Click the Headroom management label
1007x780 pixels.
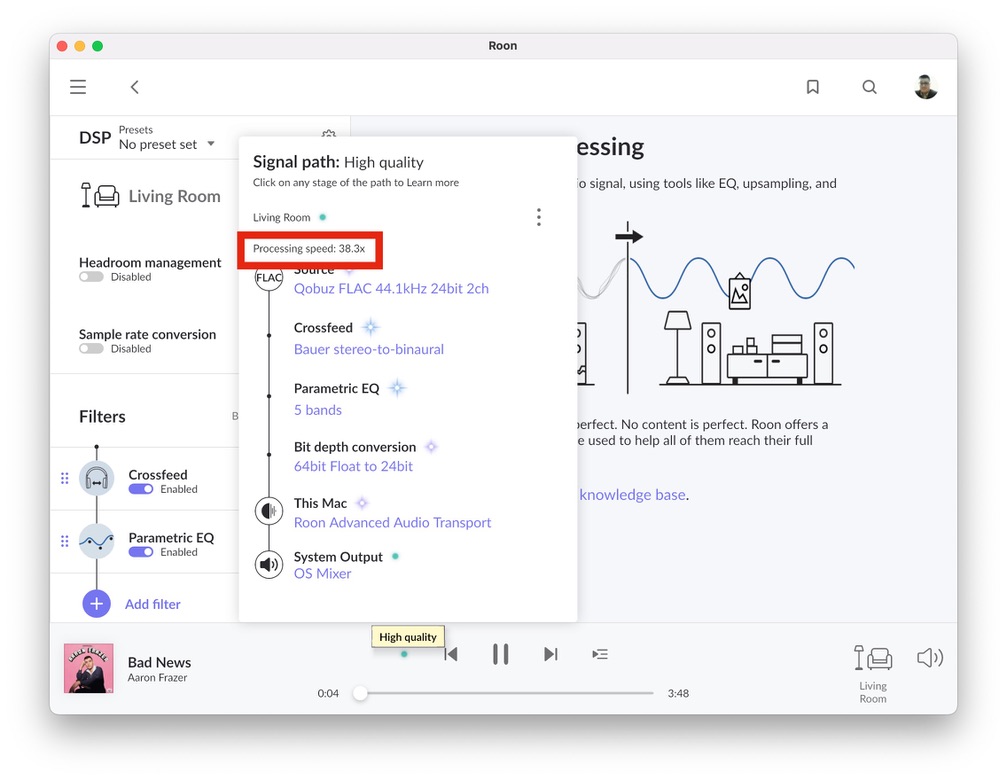coord(150,263)
